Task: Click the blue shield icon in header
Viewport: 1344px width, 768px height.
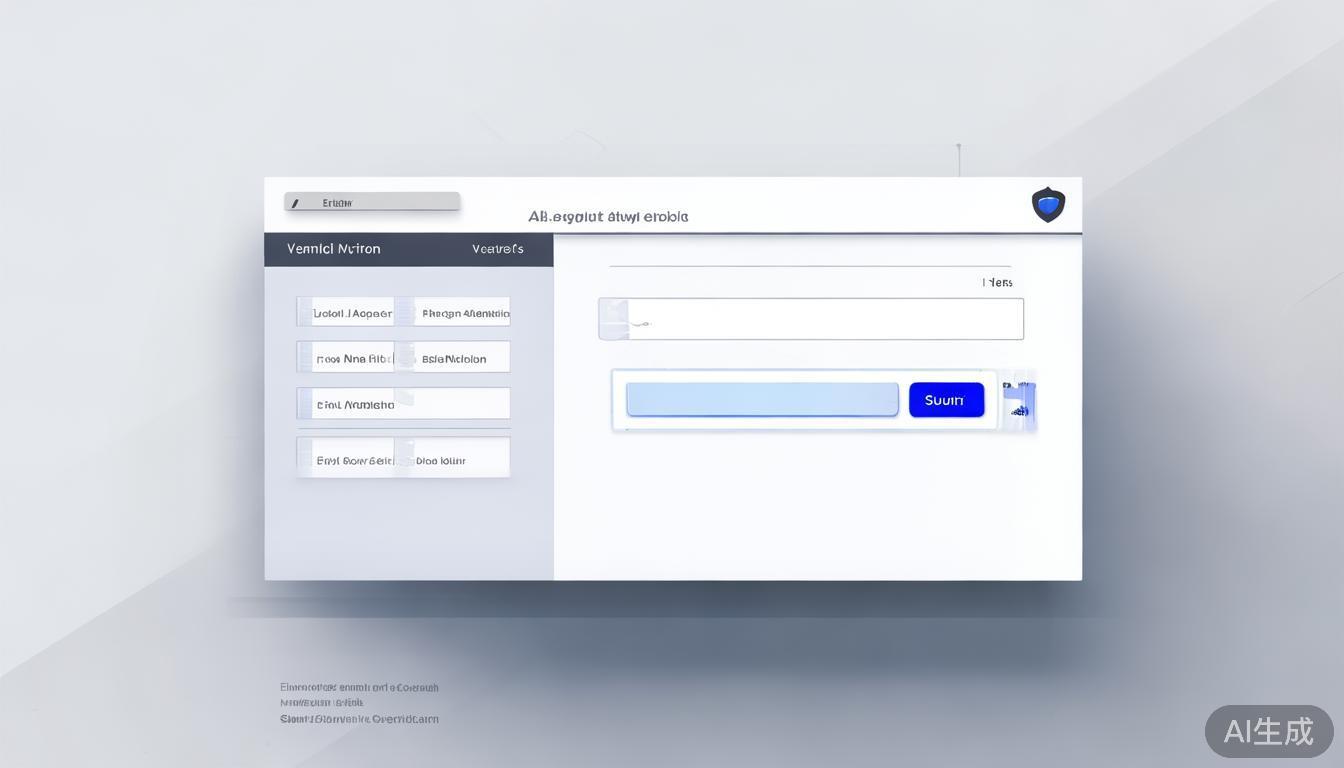Action: [1048, 204]
